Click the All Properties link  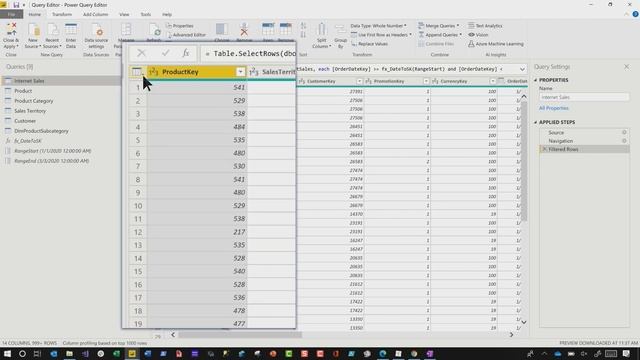coord(553,108)
